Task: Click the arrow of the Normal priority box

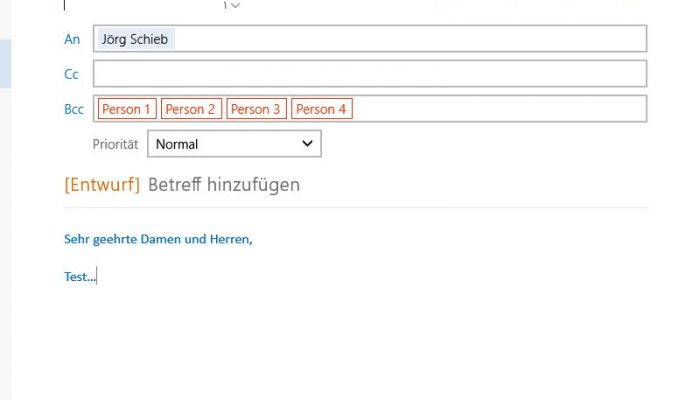Action: coord(307,144)
